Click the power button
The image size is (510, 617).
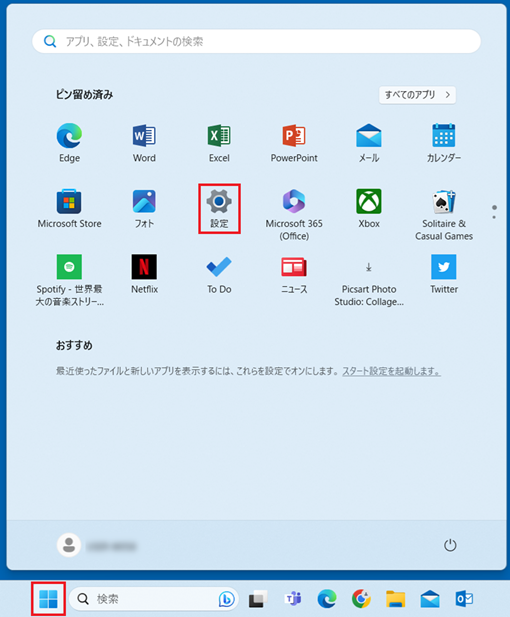450,545
